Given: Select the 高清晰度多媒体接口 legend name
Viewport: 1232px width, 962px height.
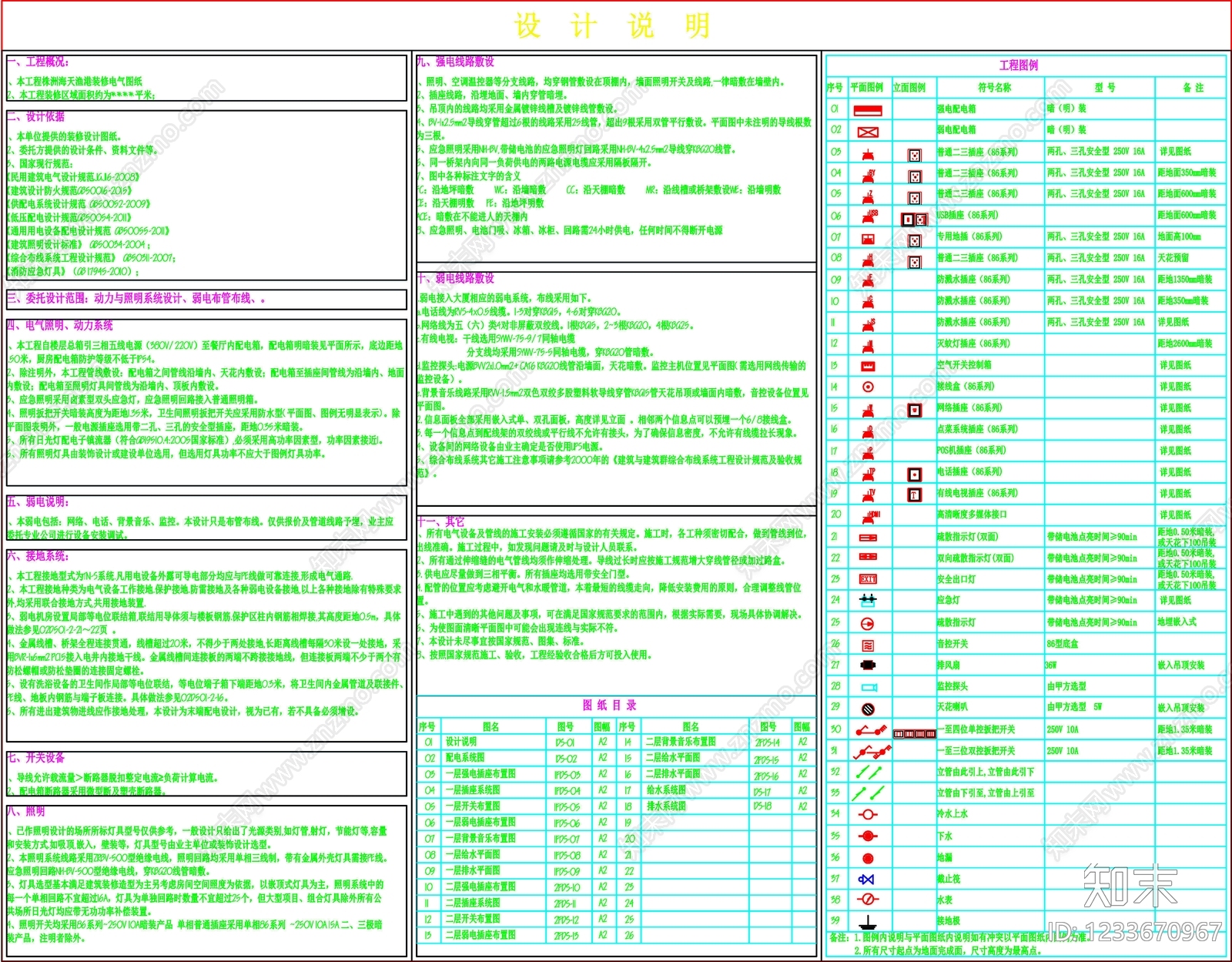Looking at the screenshot, I should point(972,515).
